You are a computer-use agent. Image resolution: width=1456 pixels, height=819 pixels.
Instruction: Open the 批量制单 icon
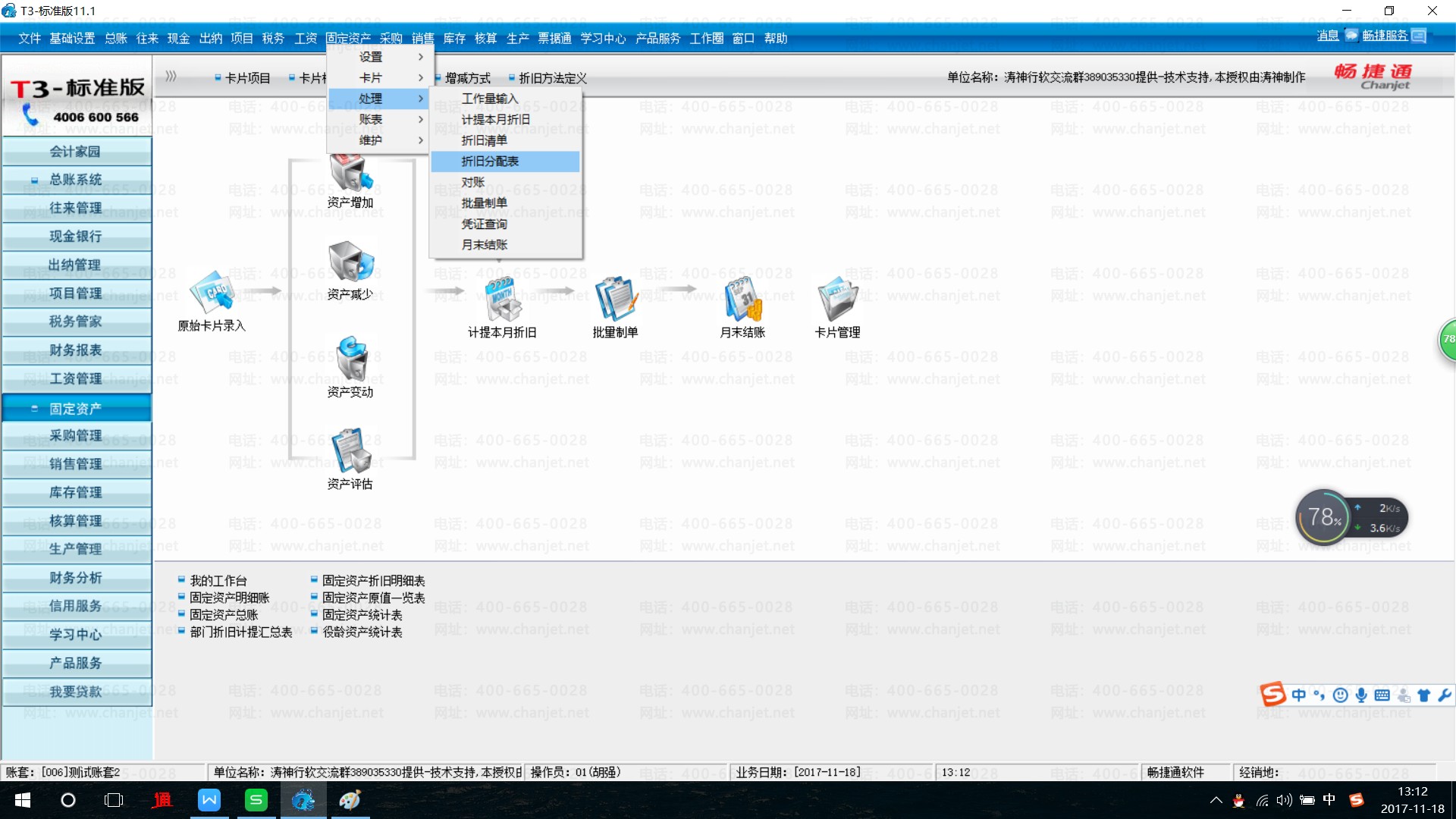(x=615, y=299)
